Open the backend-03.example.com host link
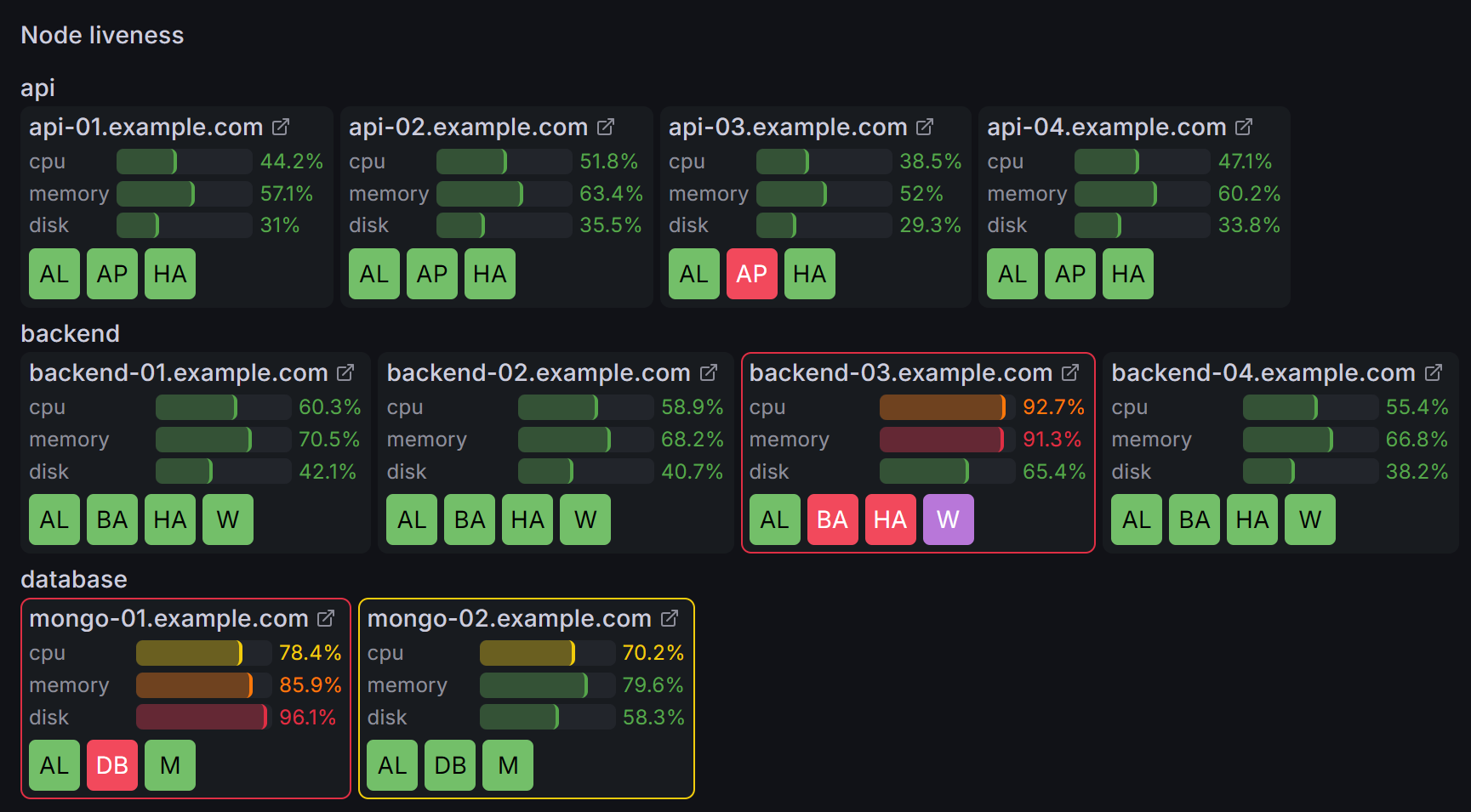1471x812 pixels. click(901, 373)
